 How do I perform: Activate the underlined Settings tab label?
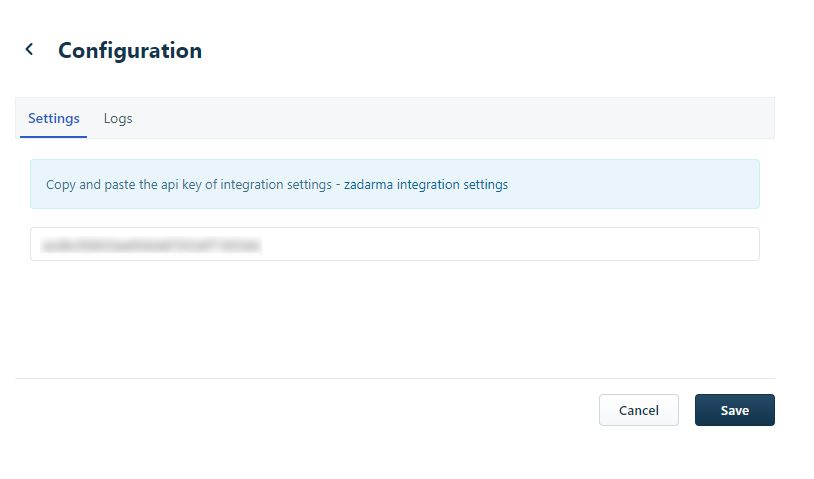click(54, 118)
